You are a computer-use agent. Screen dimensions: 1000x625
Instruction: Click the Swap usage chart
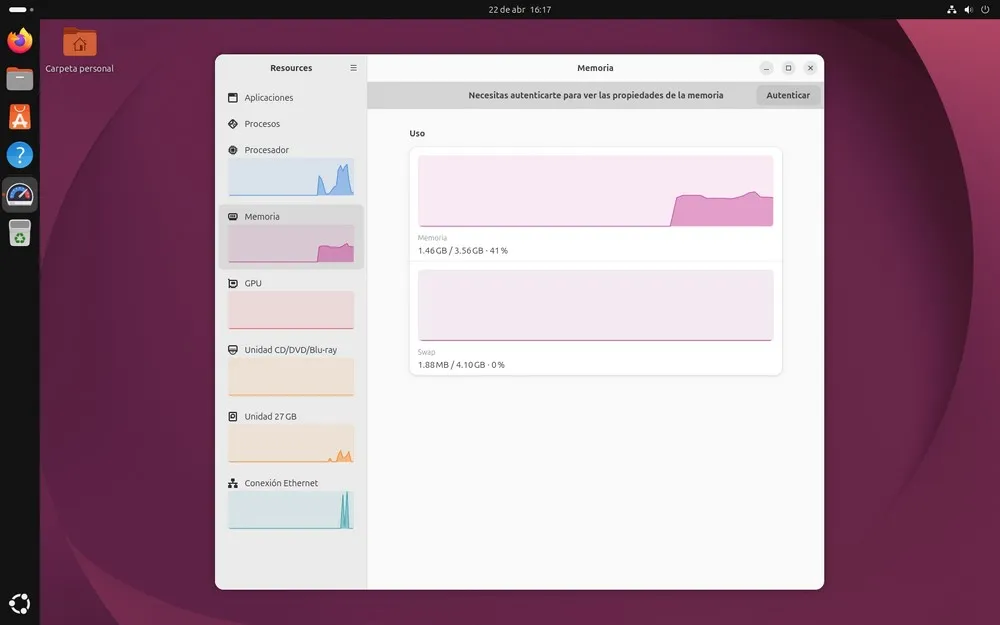[x=596, y=305]
